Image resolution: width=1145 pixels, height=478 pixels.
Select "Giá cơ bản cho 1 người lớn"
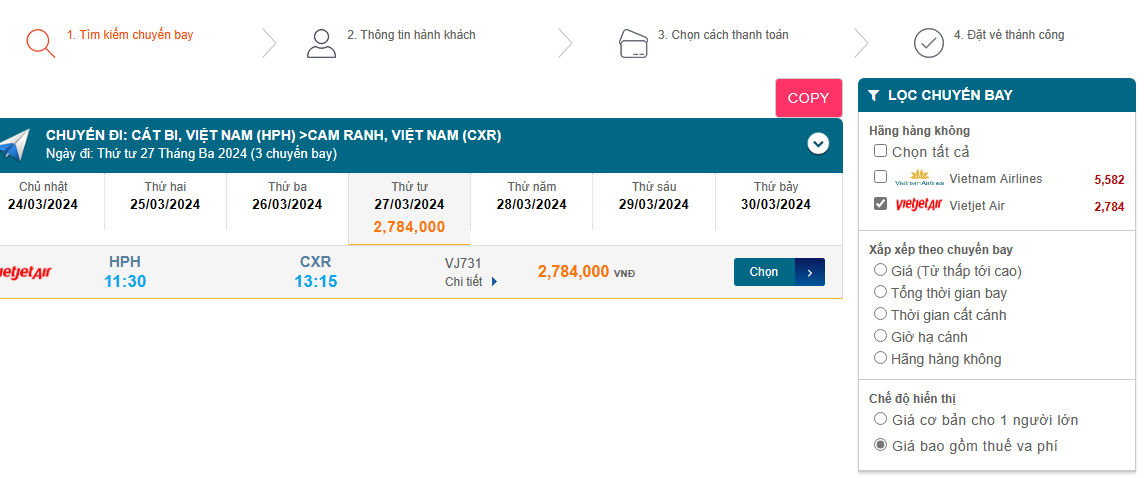coord(881,420)
